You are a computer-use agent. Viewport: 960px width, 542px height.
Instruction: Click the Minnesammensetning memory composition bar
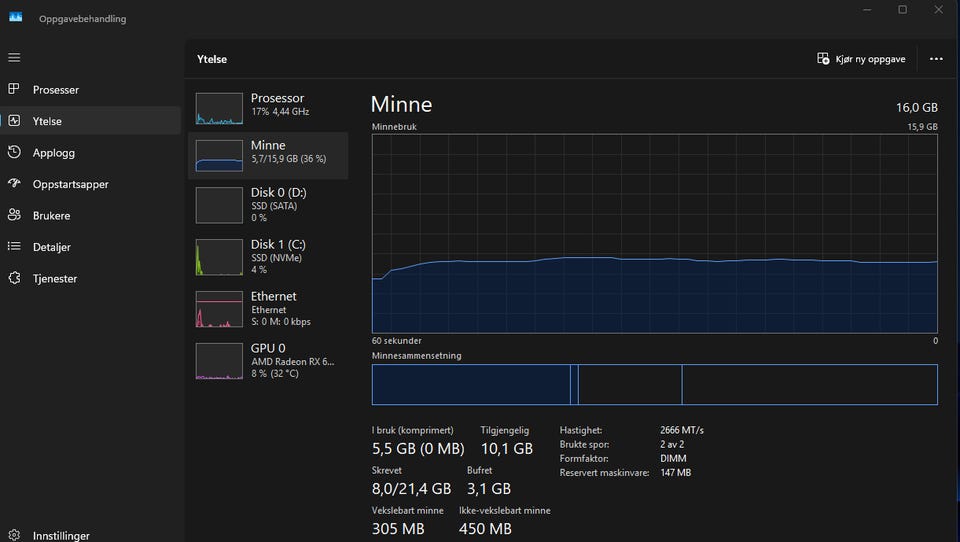654,384
